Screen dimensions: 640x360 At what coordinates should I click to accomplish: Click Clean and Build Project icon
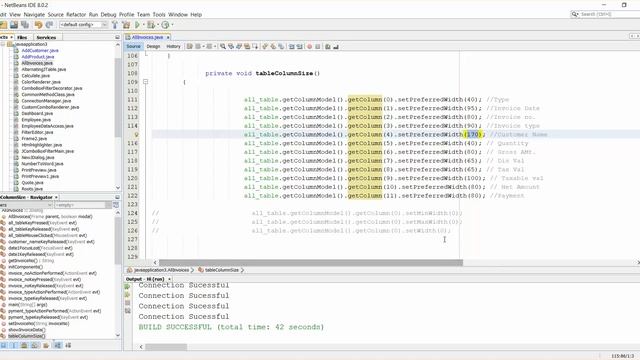point(126,25)
